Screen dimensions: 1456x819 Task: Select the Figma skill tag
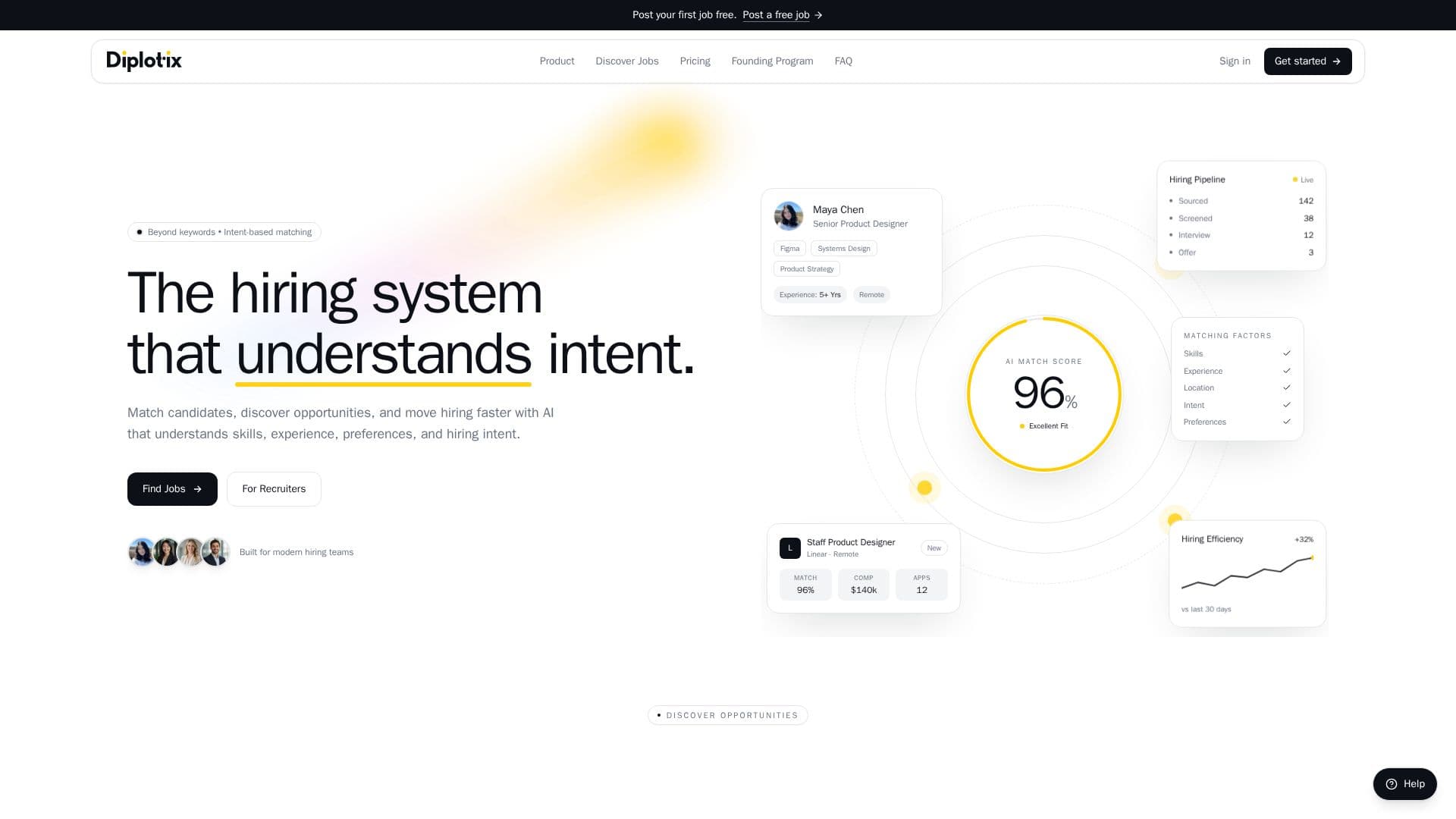click(789, 249)
